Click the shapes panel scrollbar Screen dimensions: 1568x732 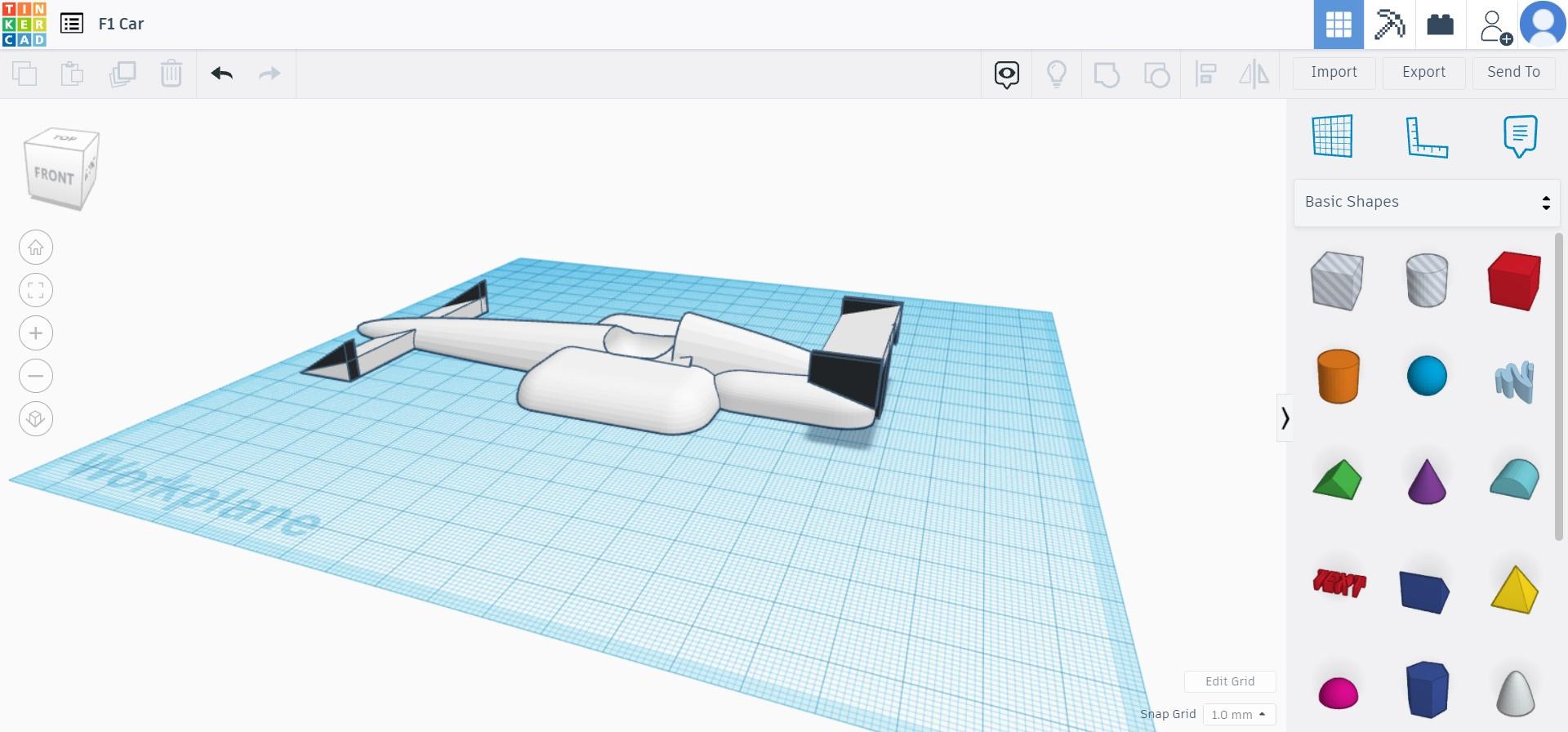(1559, 386)
